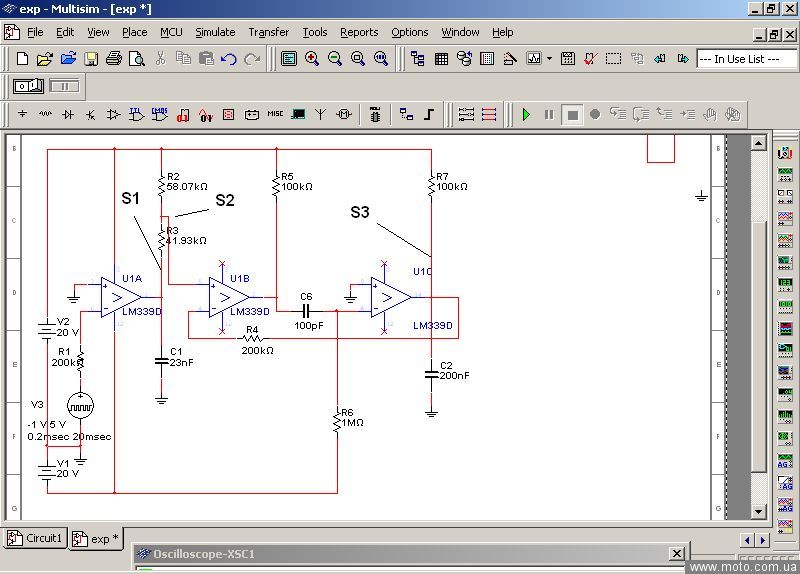Select the U1A LM339D comparator
This screenshot has height=574, width=800.
tap(121, 297)
